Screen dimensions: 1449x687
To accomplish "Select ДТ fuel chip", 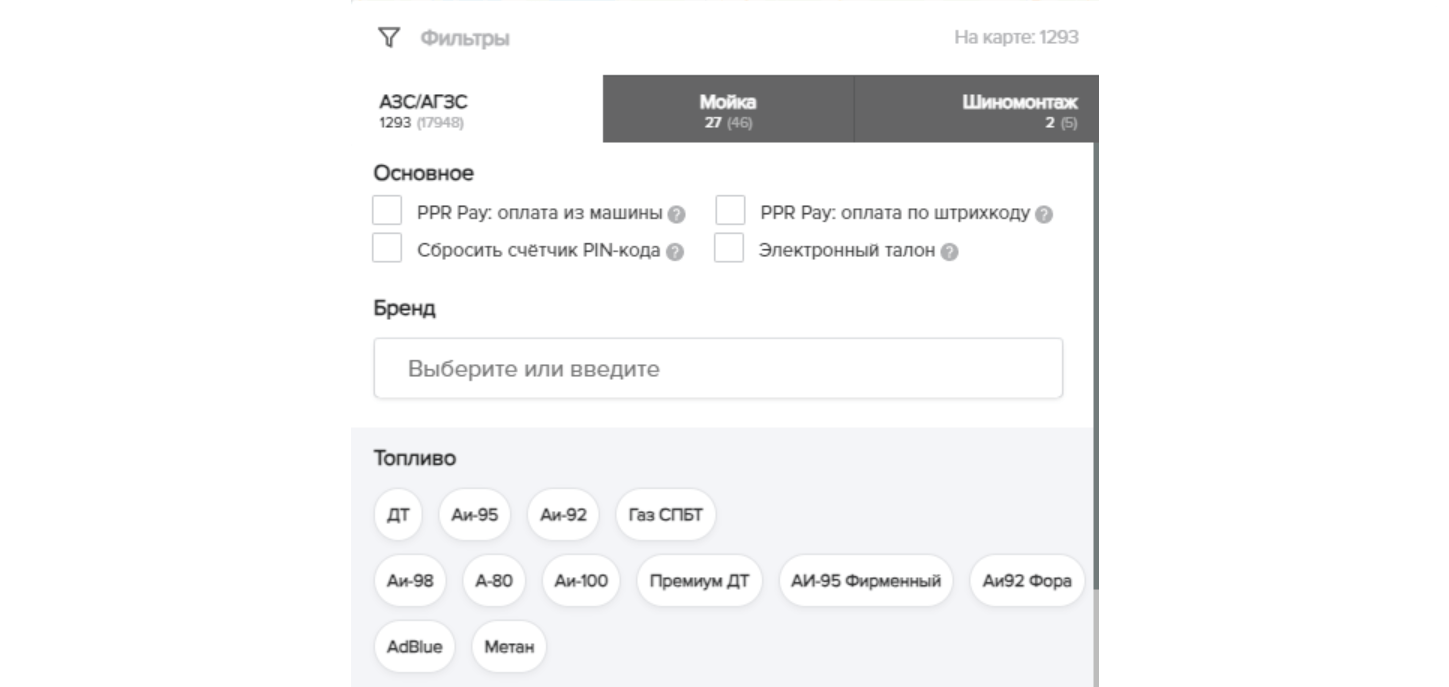I will point(398,515).
